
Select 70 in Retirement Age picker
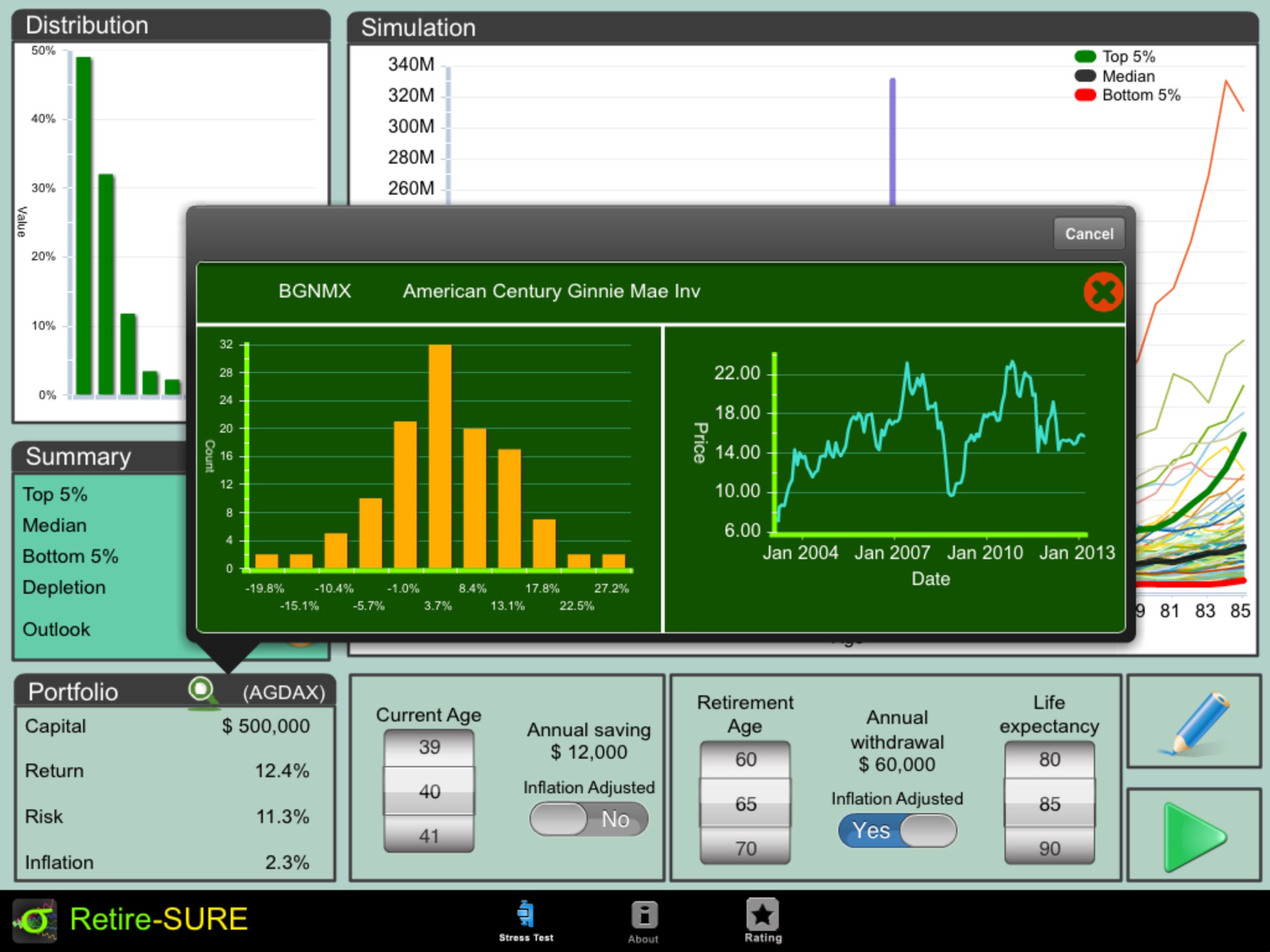(x=745, y=848)
